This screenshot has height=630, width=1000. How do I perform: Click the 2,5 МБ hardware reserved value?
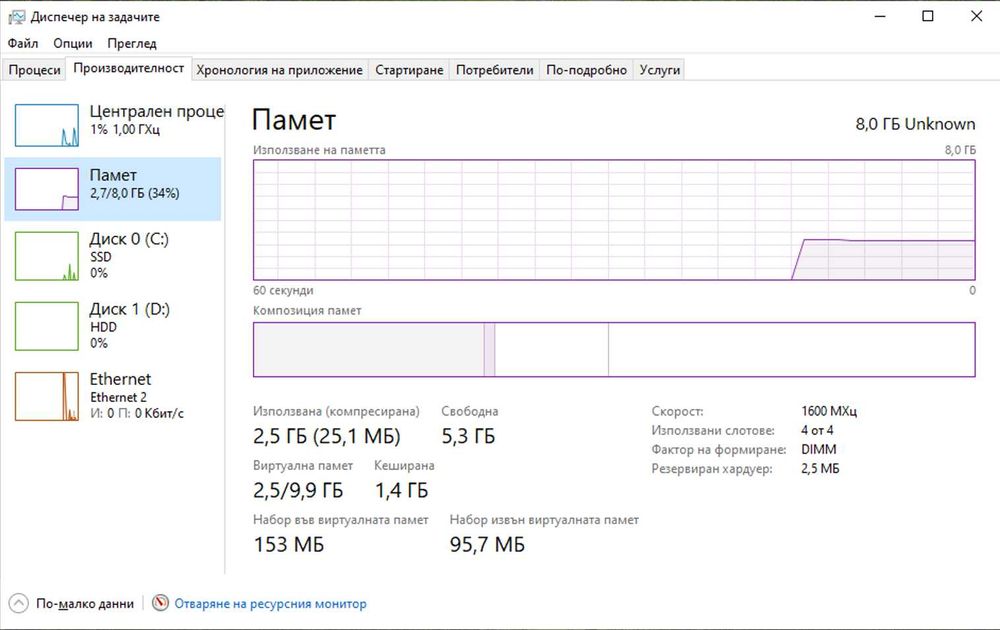pos(820,469)
